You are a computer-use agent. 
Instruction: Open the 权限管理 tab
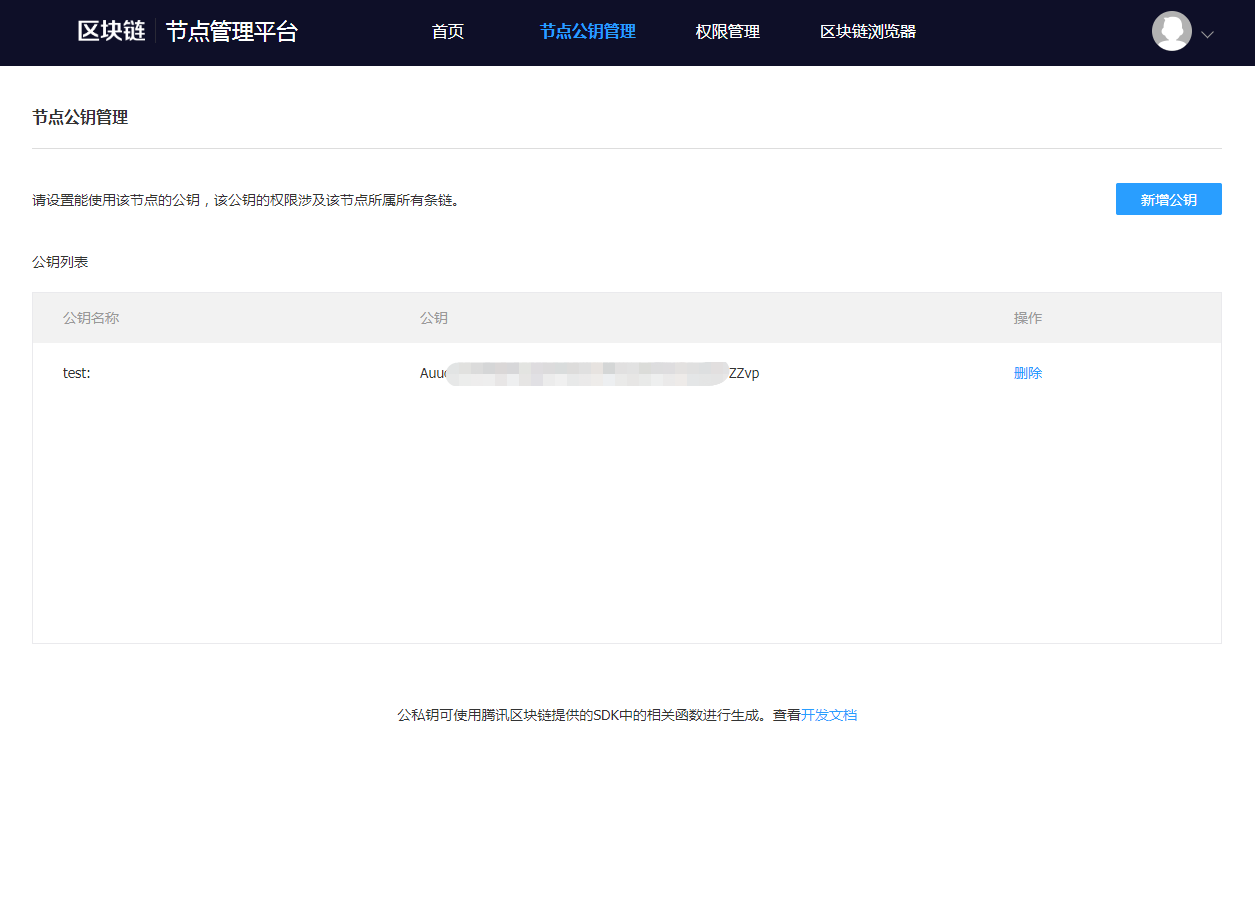click(x=727, y=32)
